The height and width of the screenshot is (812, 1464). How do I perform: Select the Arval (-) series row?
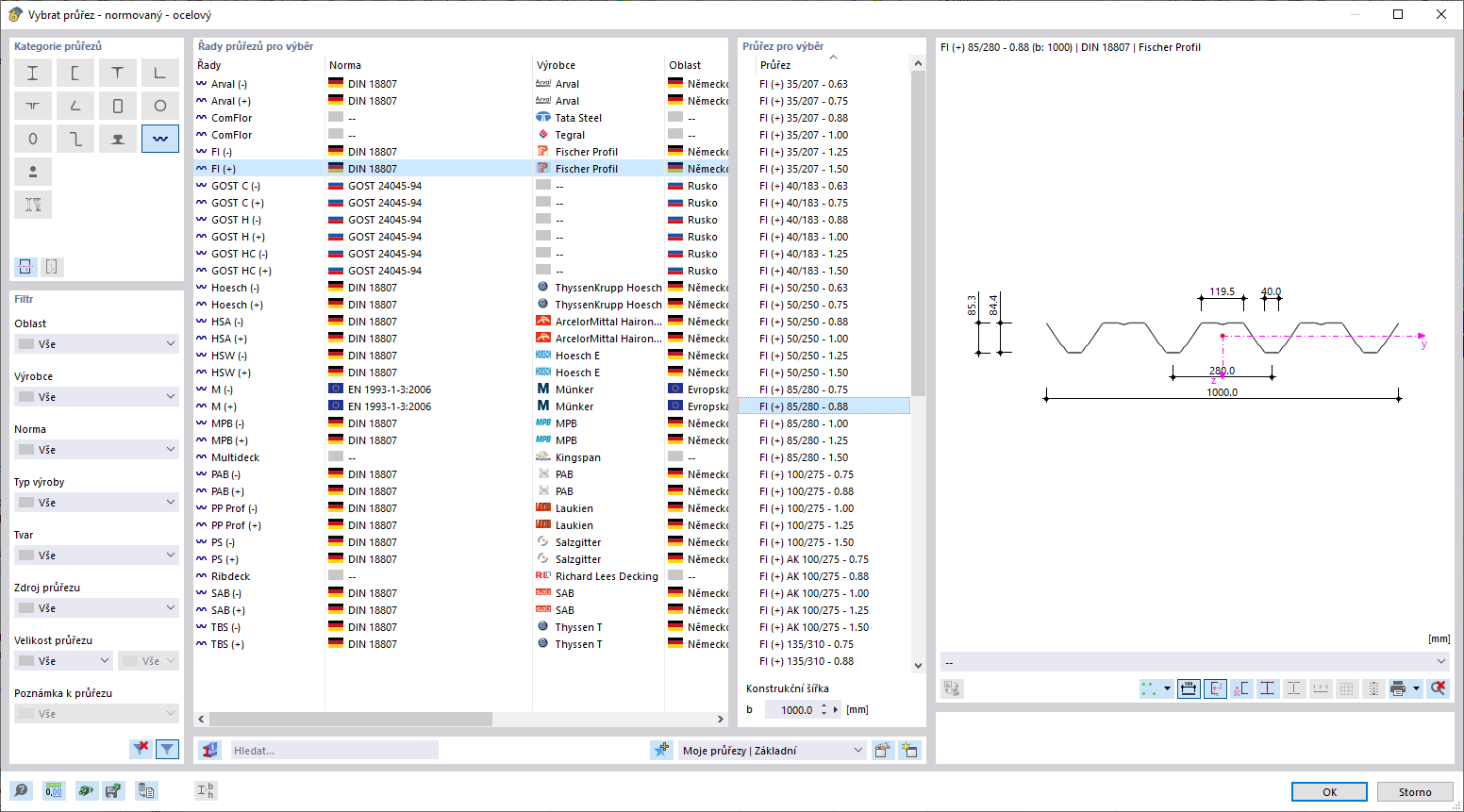[x=460, y=84]
